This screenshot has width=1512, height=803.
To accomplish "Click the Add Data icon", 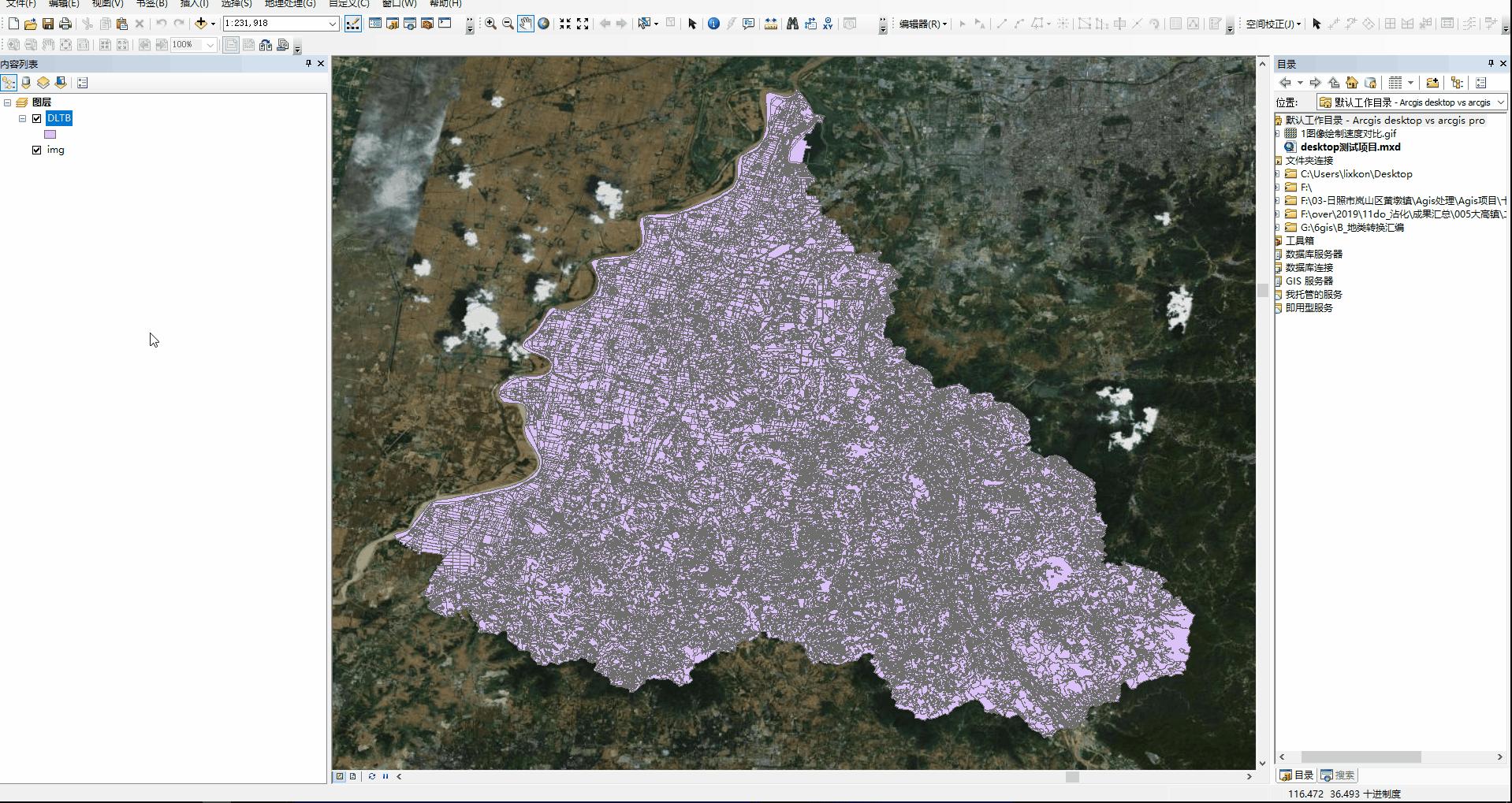I will click(x=201, y=24).
